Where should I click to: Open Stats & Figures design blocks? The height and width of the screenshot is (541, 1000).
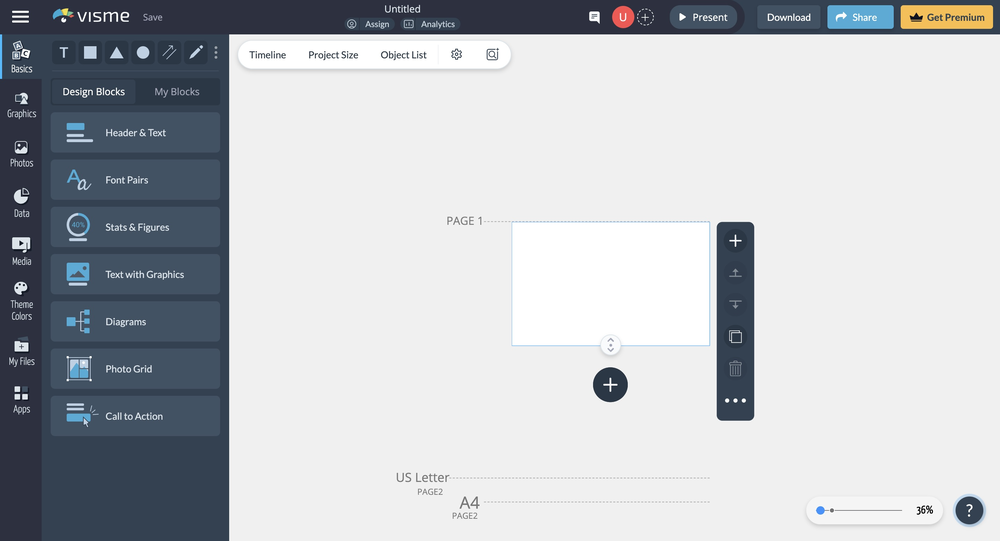tap(135, 227)
